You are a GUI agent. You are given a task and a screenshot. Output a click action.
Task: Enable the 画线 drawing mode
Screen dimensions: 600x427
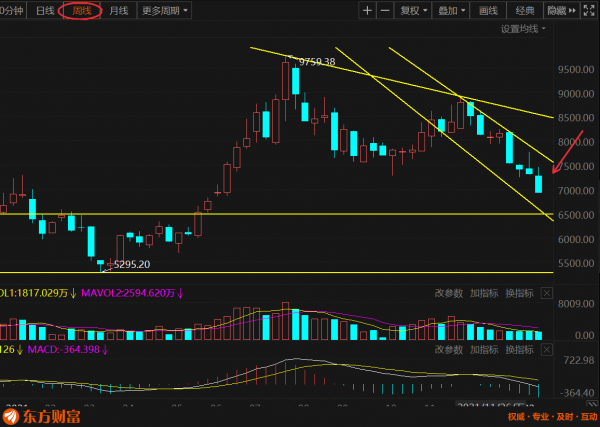point(489,10)
